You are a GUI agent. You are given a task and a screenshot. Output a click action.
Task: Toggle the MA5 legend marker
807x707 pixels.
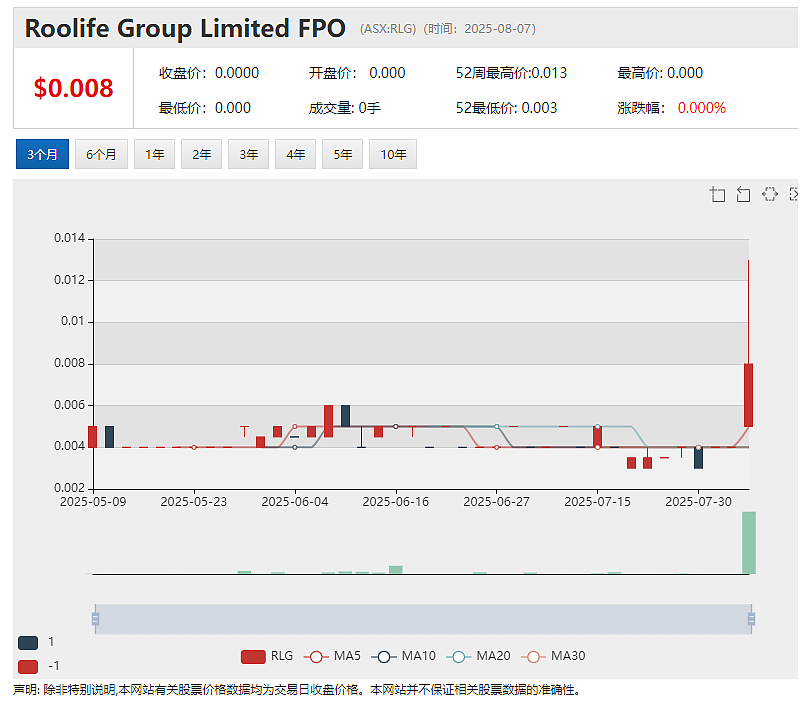point(316,657)
